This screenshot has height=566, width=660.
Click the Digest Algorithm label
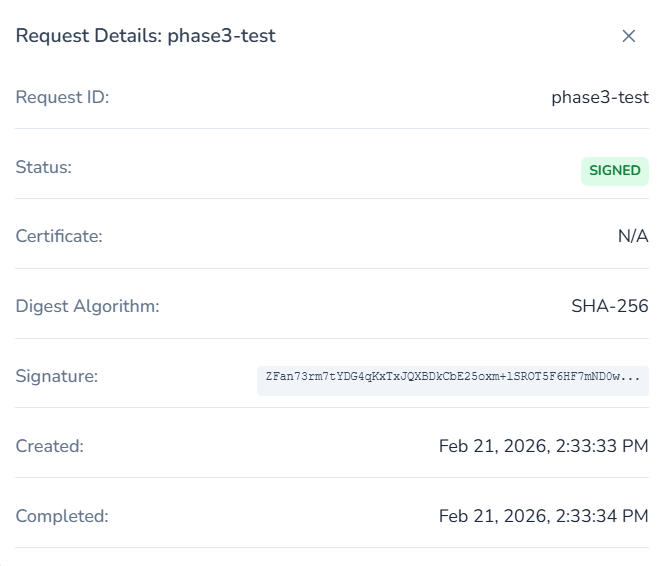[87, 307]
